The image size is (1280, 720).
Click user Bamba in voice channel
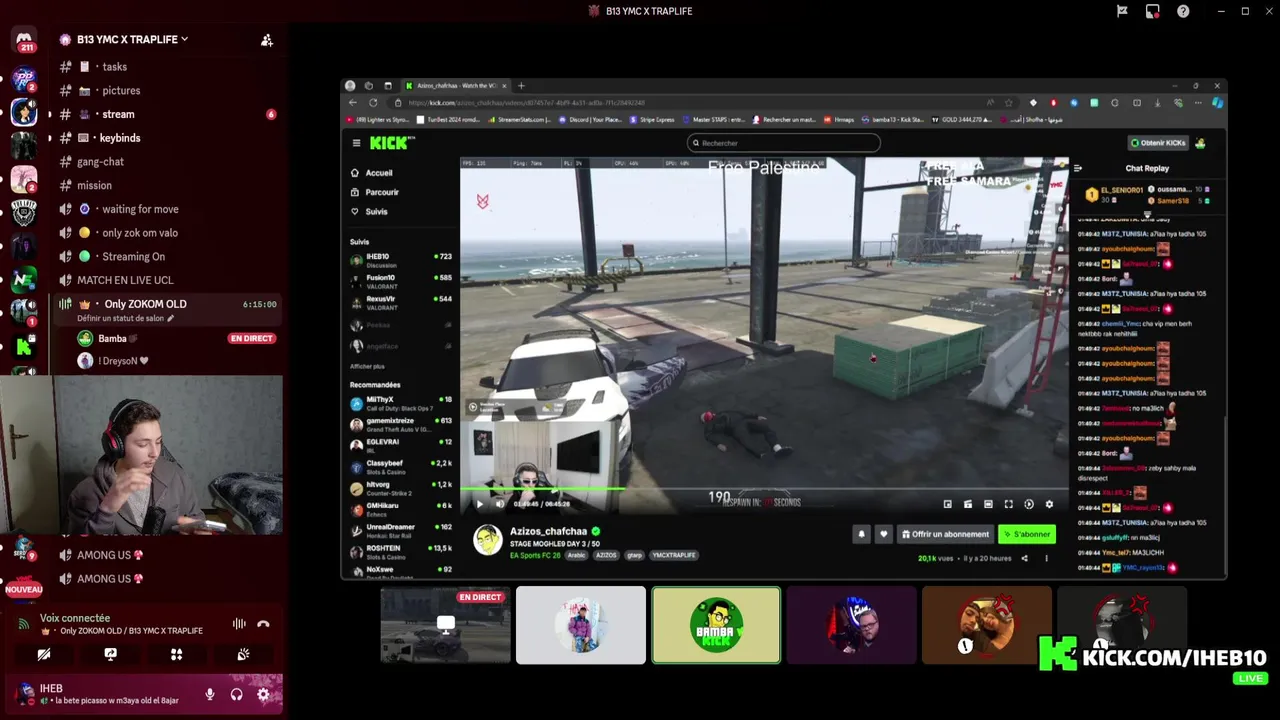click(112, 339)
